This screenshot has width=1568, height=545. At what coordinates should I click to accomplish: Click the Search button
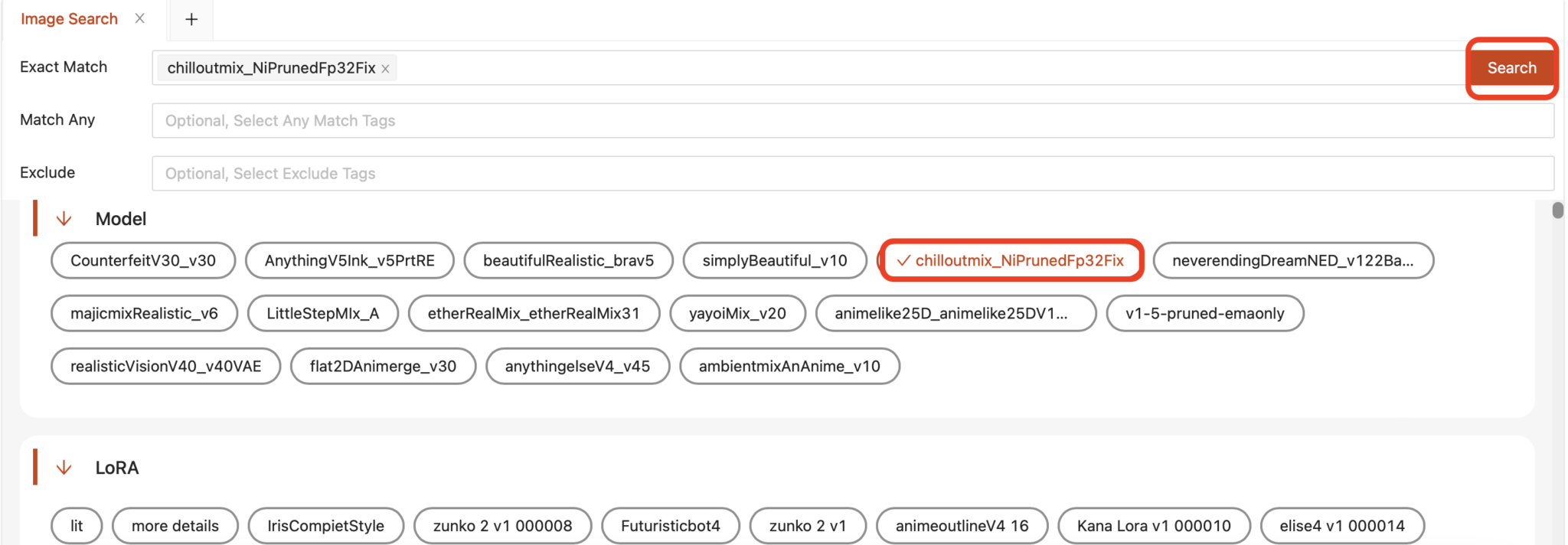tap(1511, 68)
